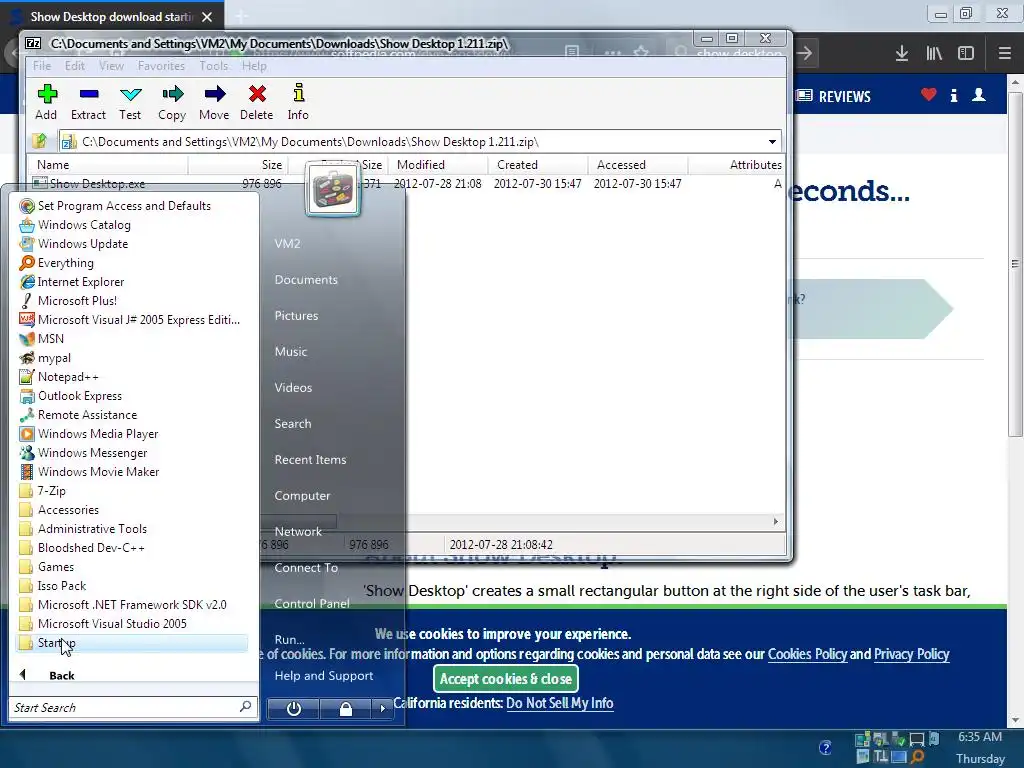Screen dimensions: 1024x768
Task: Click the Move toolbar icon
Action: click(x=214, y=102)
